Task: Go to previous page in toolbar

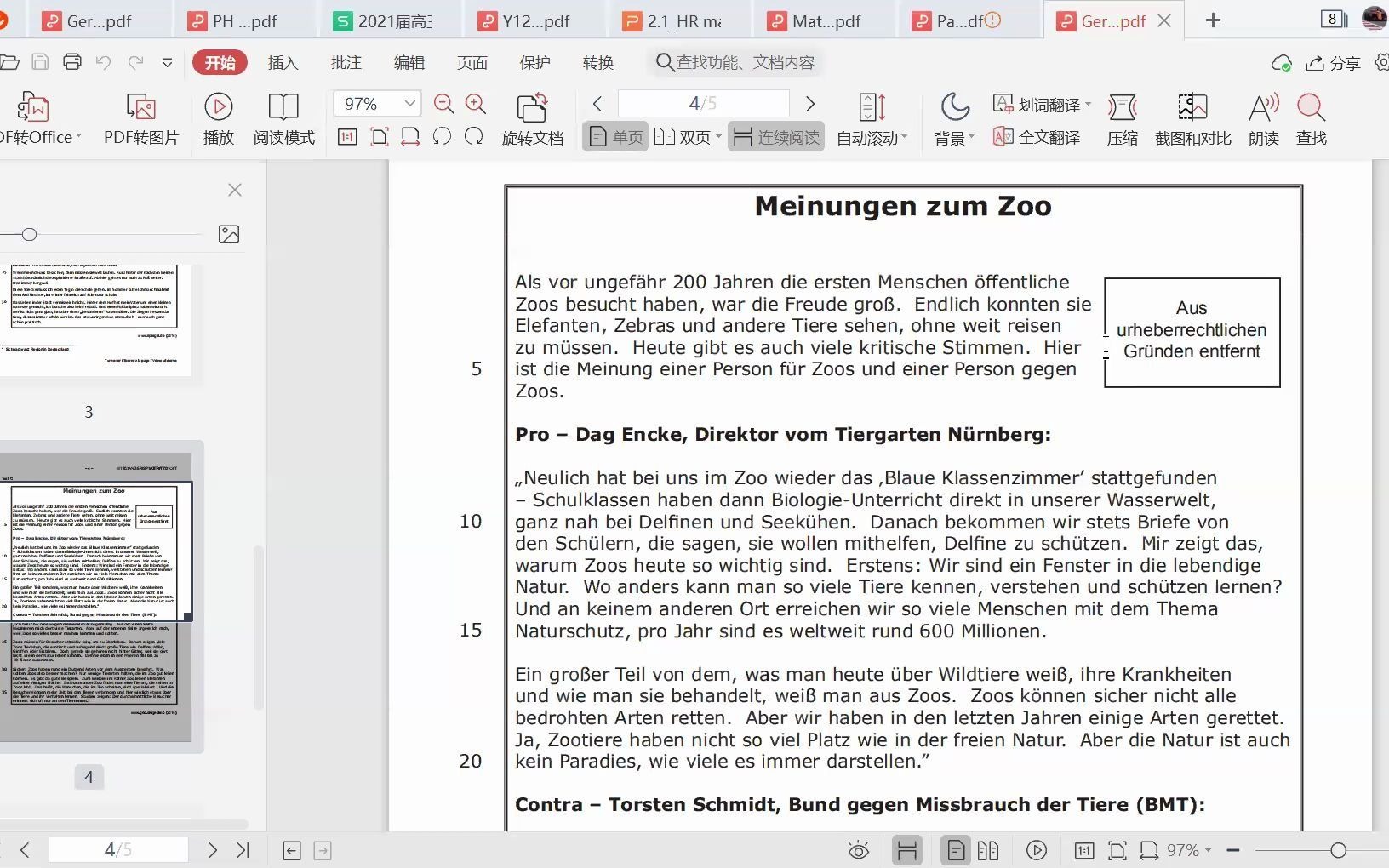Action: tap(597, 104)
